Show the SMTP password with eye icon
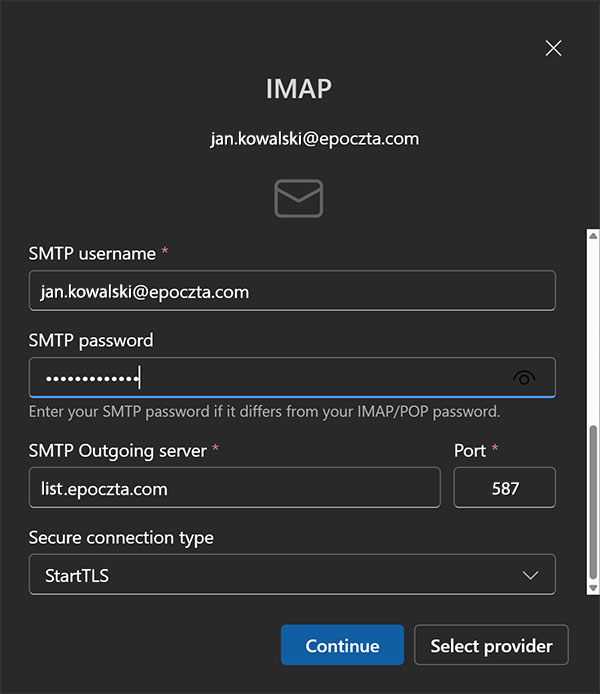 tap(524, 378)
